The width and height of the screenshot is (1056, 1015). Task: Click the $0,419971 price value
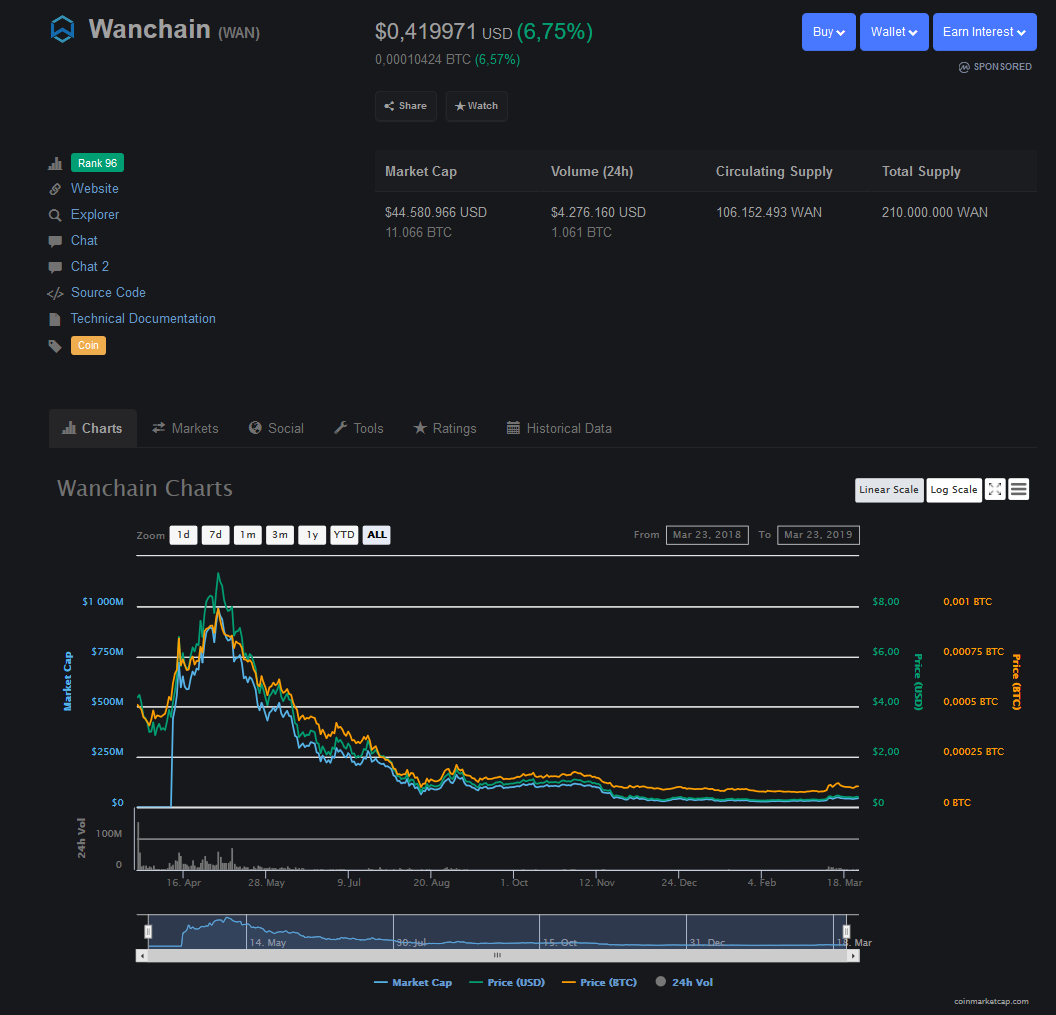426,32
